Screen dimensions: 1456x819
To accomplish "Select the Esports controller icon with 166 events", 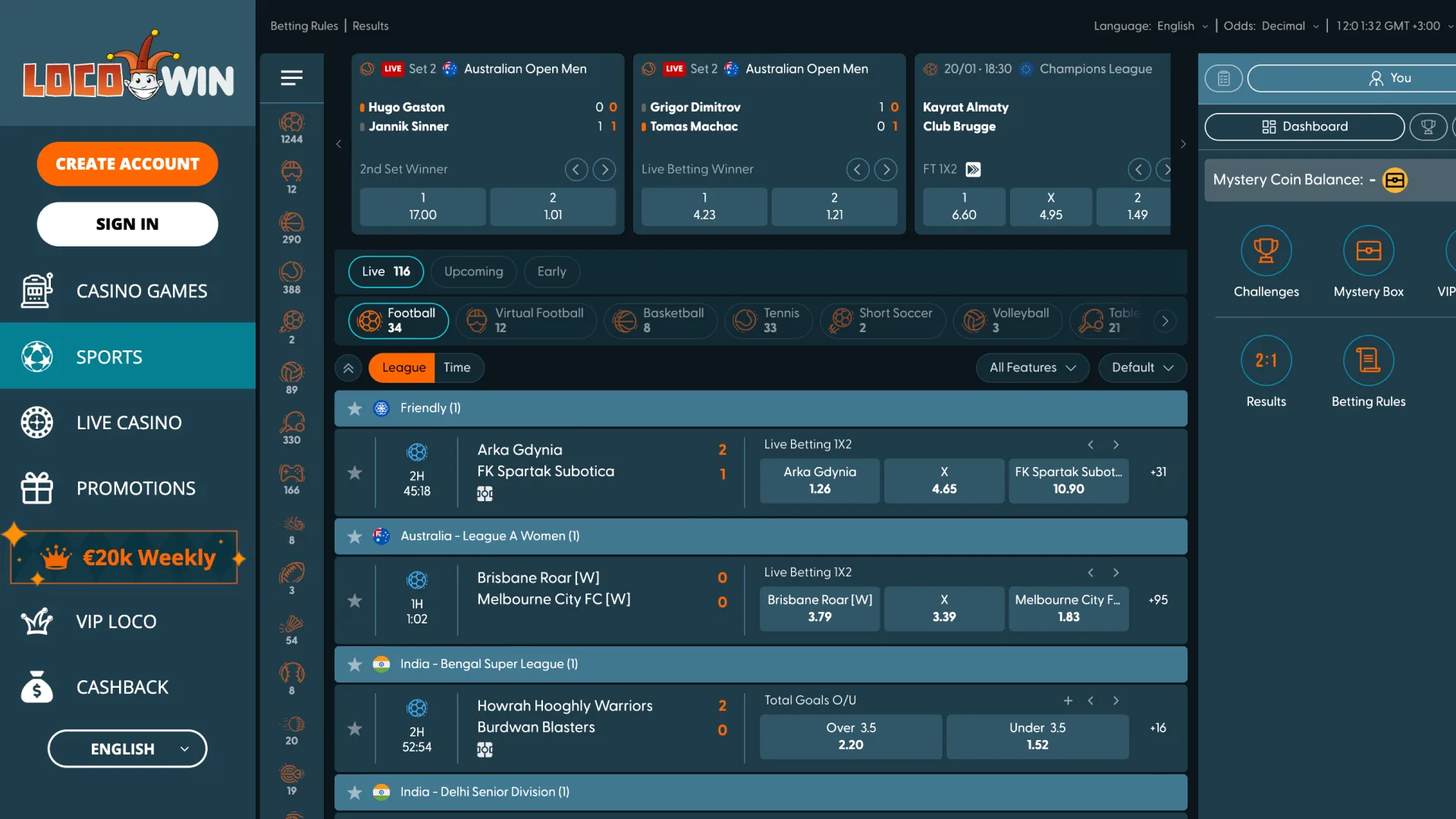I will [x=292, y=475].
